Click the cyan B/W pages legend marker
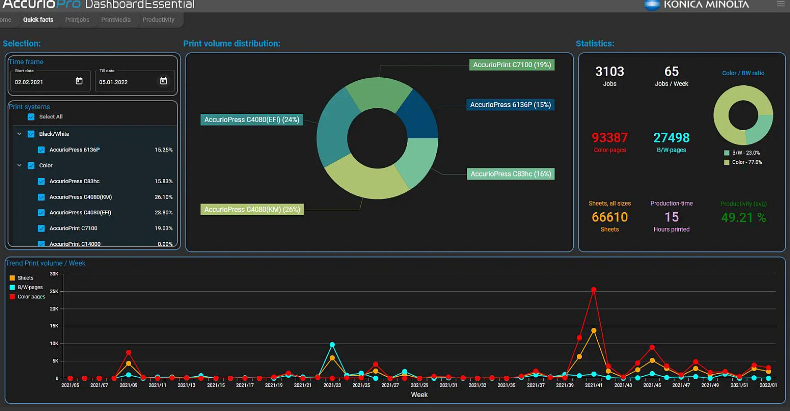The width and height of the screenshot is (790, 411). 13,287
